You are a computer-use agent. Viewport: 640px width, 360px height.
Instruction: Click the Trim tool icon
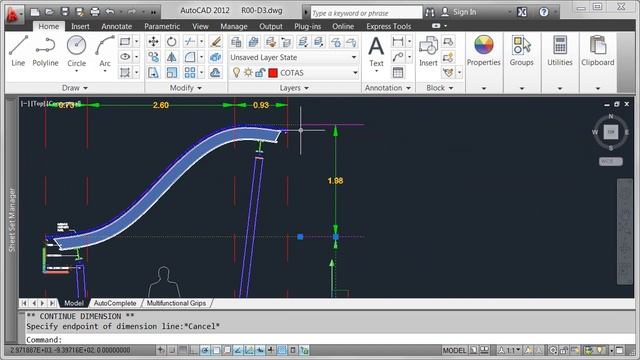pyautogui.click(x=189, y=41)
